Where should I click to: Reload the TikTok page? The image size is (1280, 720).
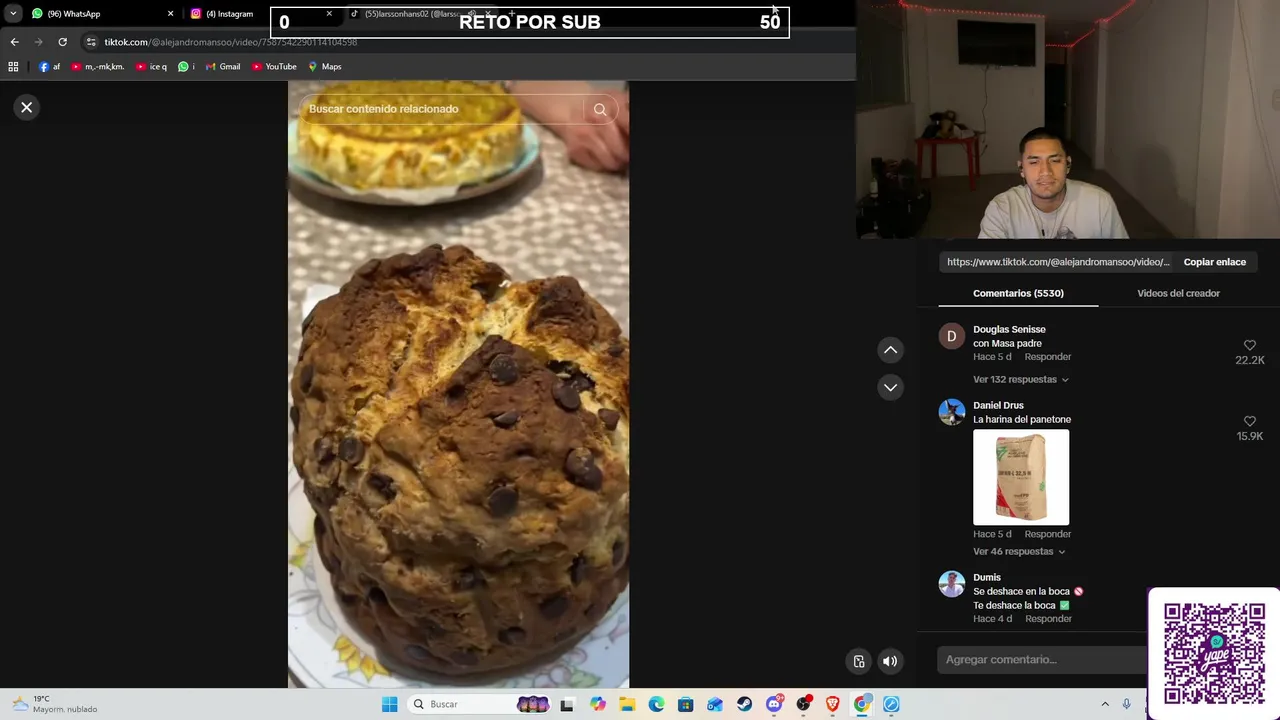[x=62, y=42]
